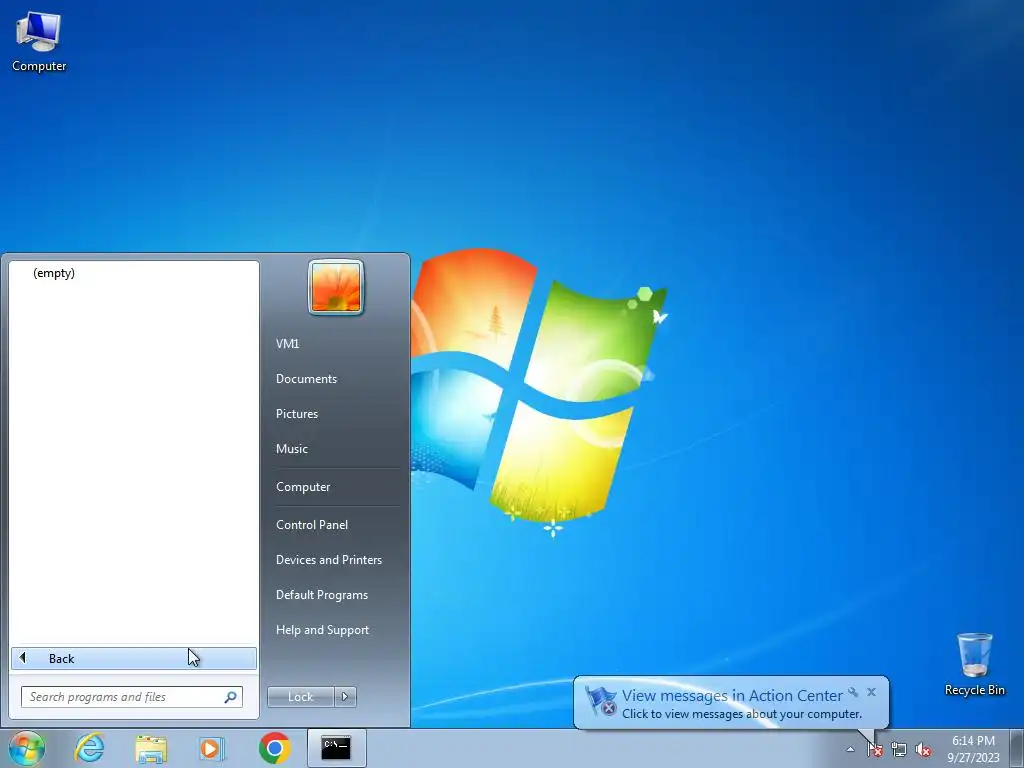
Task: Click the Back button in the programs list
Action: pyautogui.click(x=134, y=658)
